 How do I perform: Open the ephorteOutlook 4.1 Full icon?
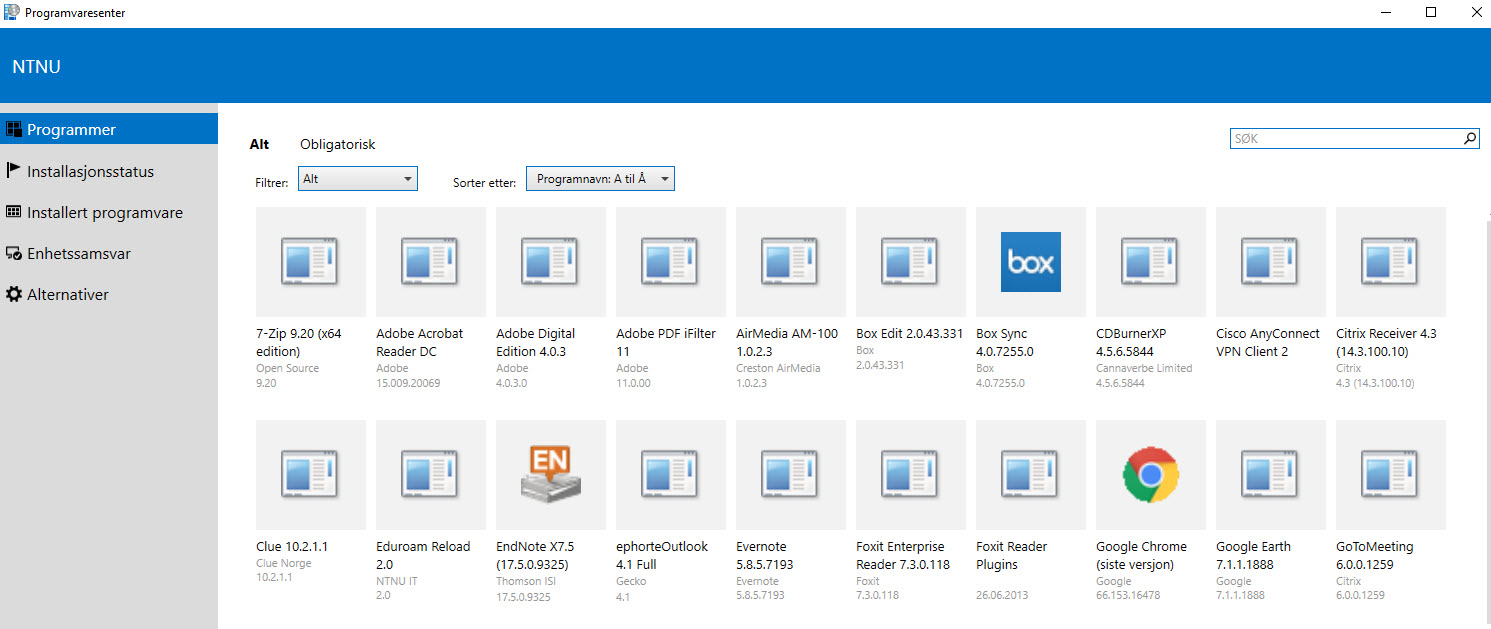click(671, 475)
